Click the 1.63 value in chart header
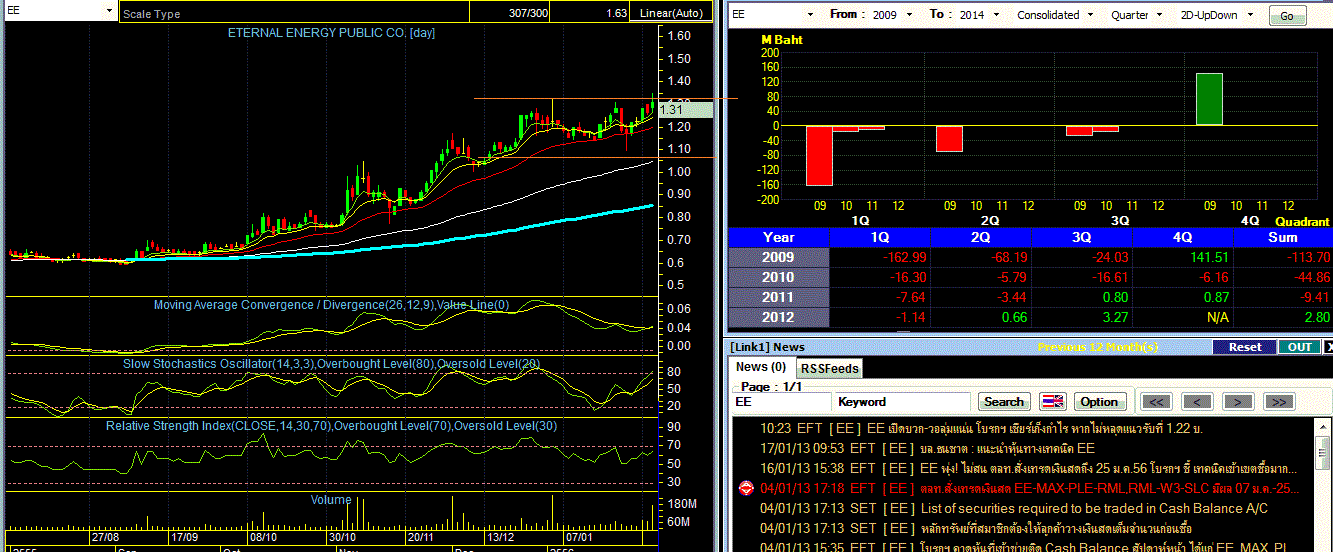Viewport: 1333px width, 552px height. click(x=616, y=14)
